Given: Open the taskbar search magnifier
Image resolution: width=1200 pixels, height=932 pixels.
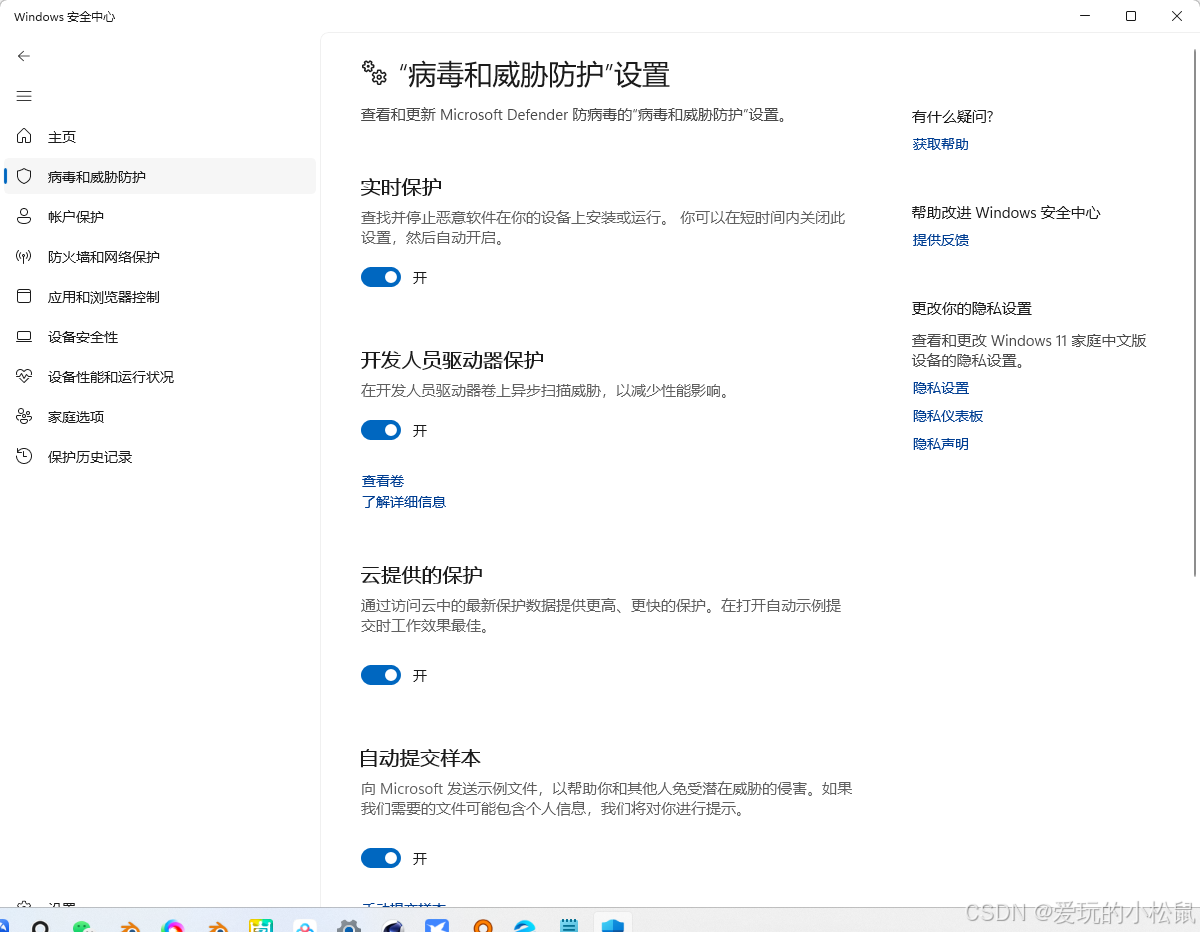Looking at the screenshot, I should (40, 924).
